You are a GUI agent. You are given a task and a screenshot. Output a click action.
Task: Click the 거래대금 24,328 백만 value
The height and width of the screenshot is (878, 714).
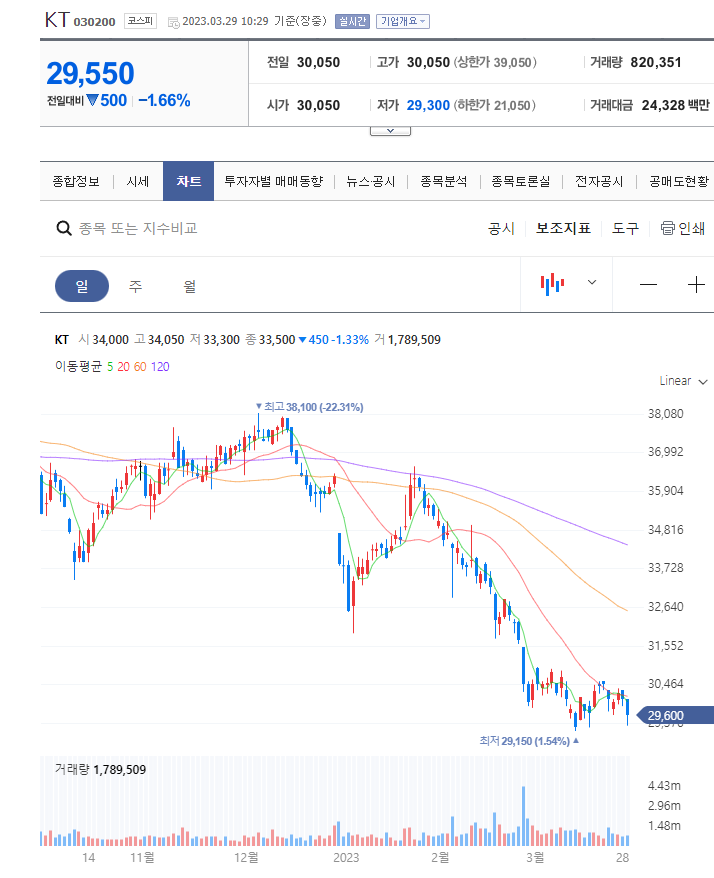pos(675,105)
